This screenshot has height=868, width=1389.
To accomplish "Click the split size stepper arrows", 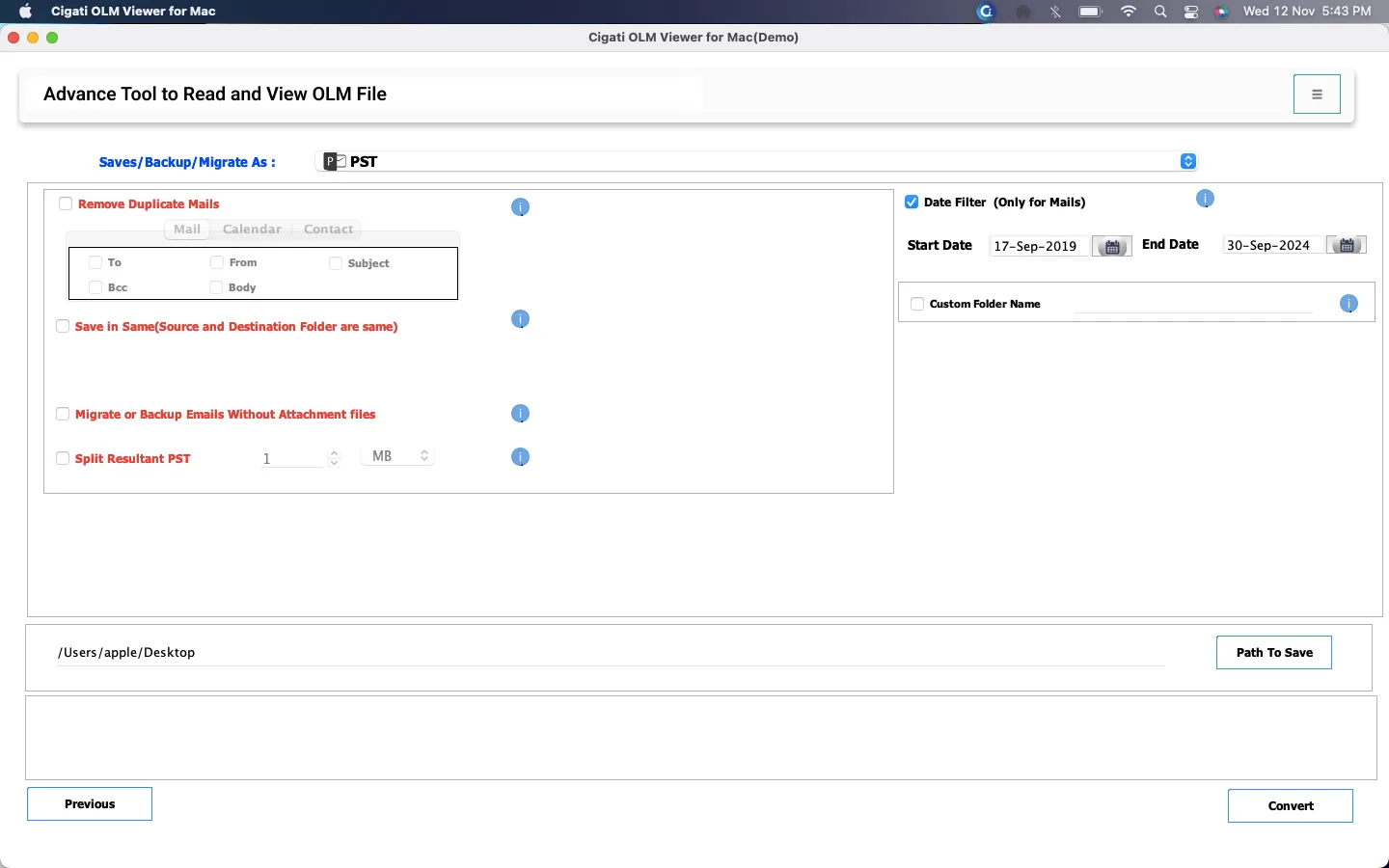I will click(x=334, y=457).
